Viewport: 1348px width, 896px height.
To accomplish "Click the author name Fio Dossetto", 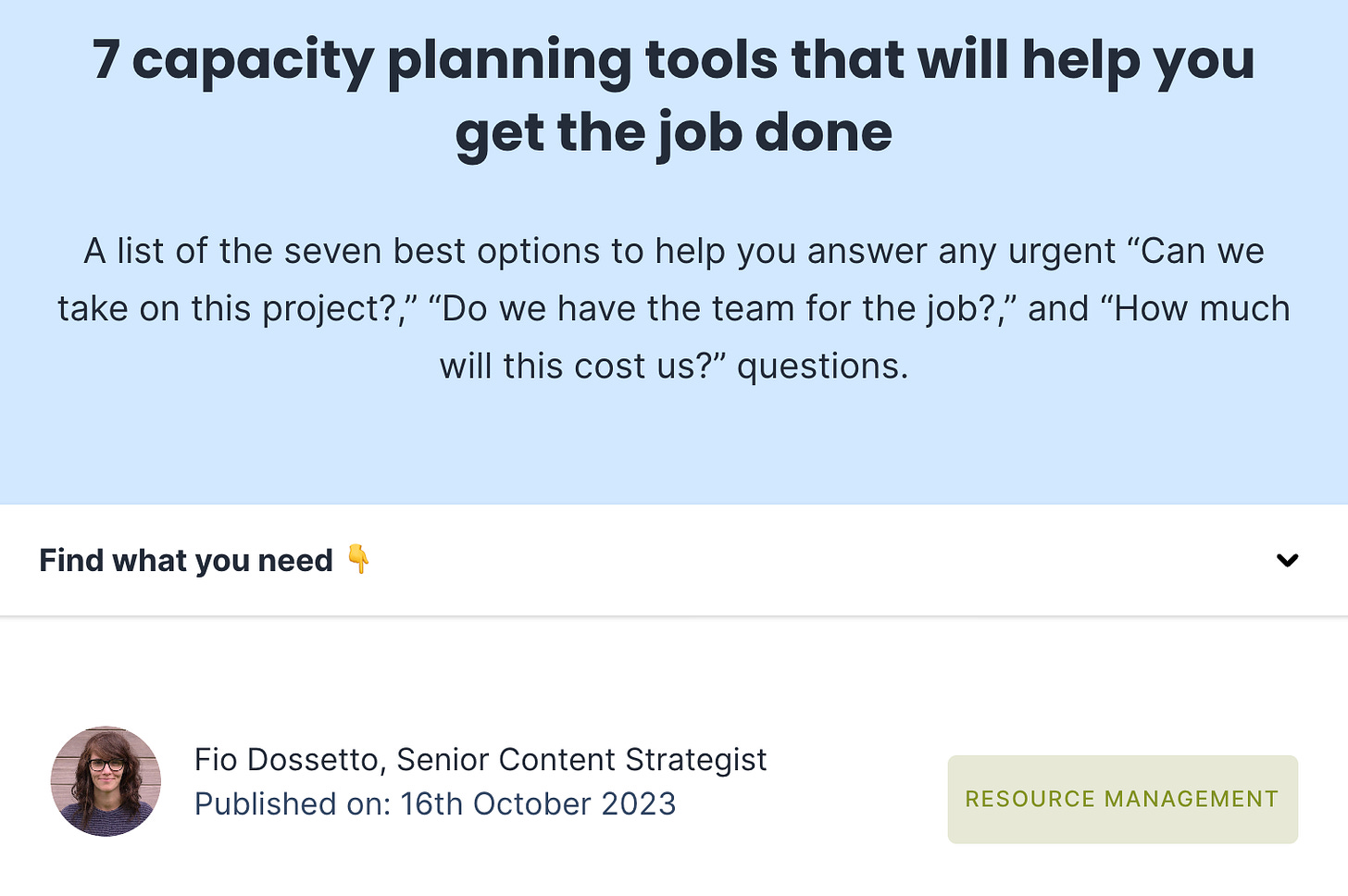I will click(286, 759).
